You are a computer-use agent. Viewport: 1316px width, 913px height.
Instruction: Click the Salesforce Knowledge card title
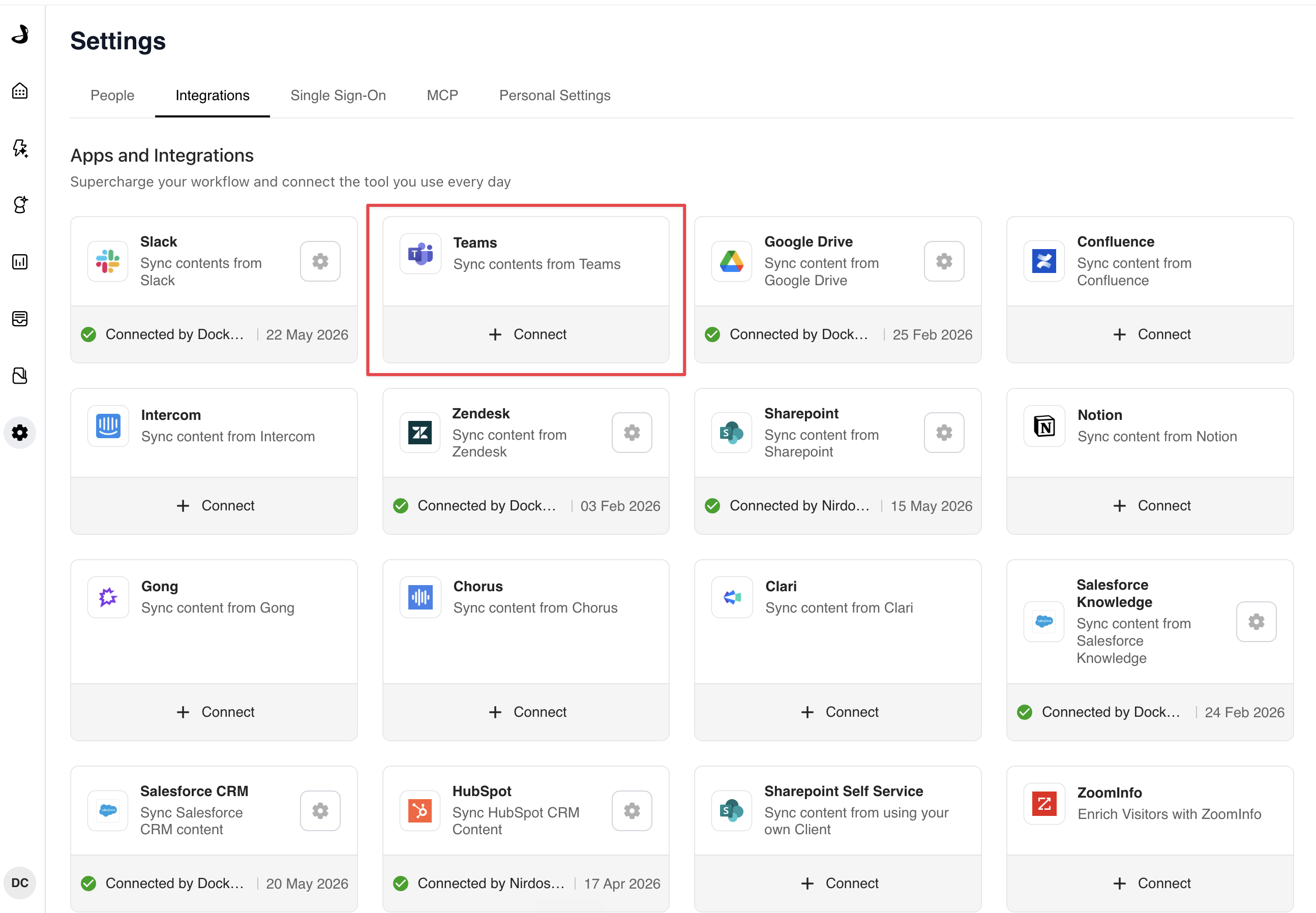tap(1114, 594)
